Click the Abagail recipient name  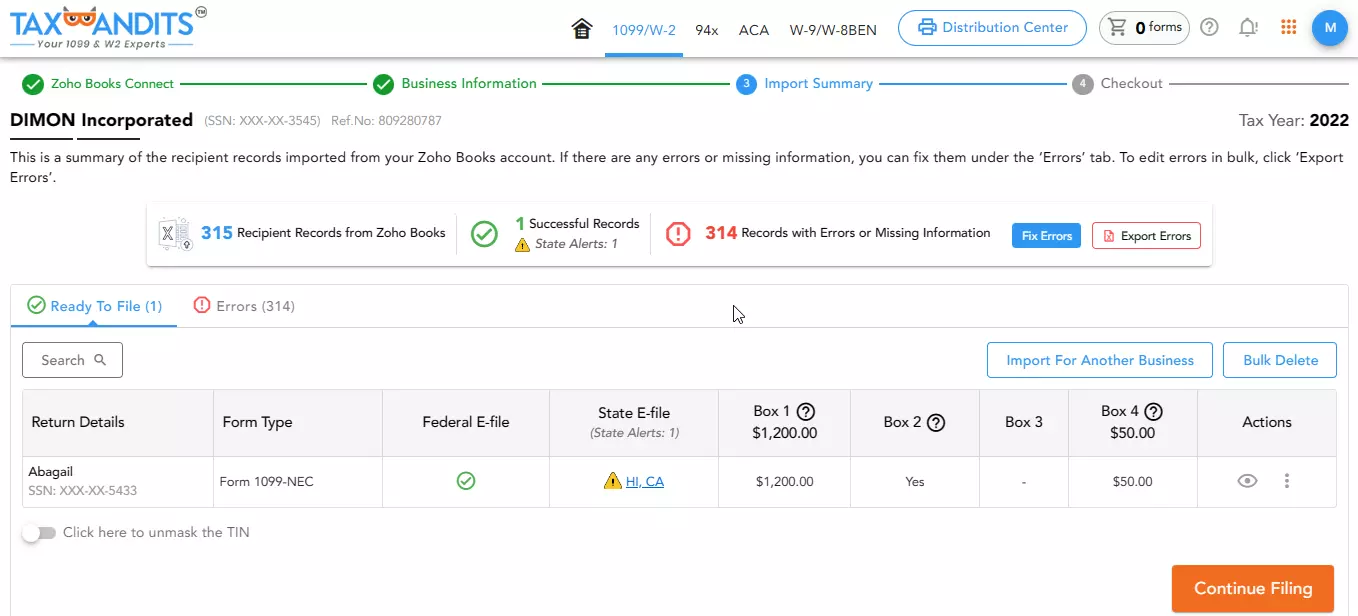(x=51, y=472)
